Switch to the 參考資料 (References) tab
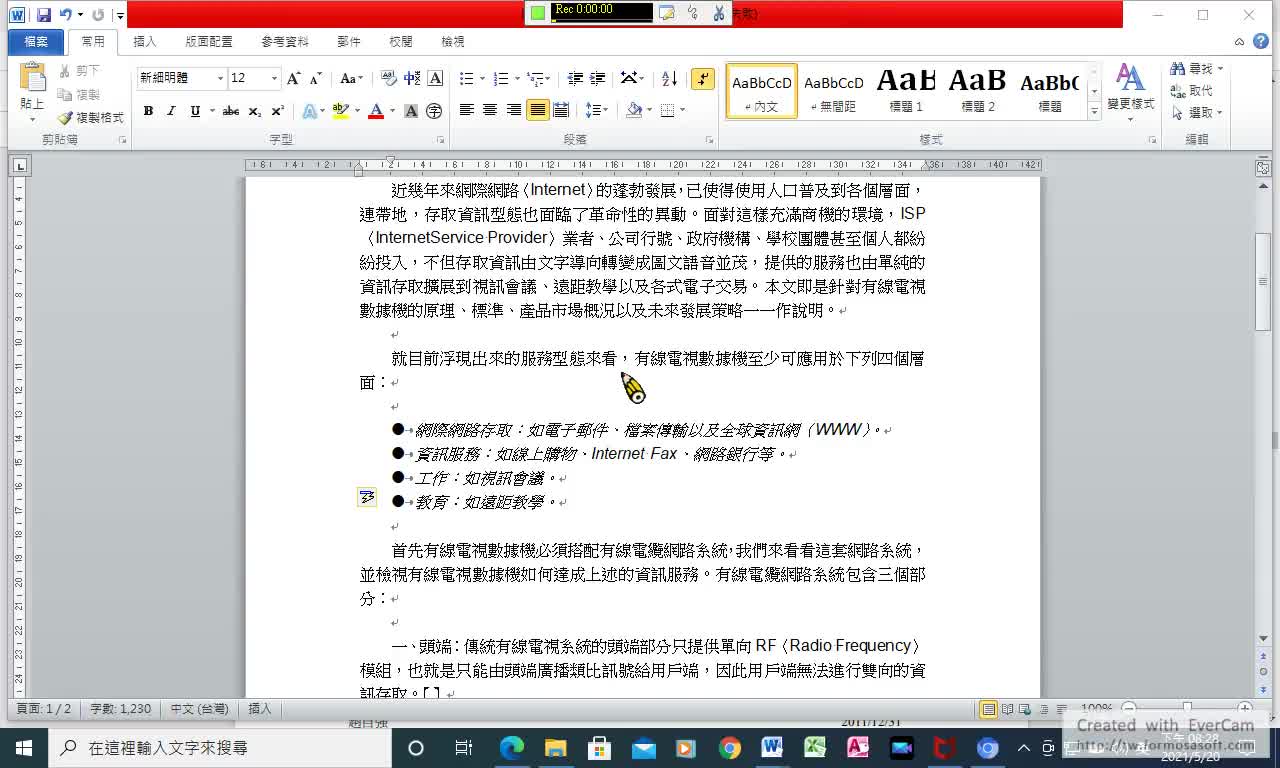Screen dimensions: 1280x768 point(285,41)
